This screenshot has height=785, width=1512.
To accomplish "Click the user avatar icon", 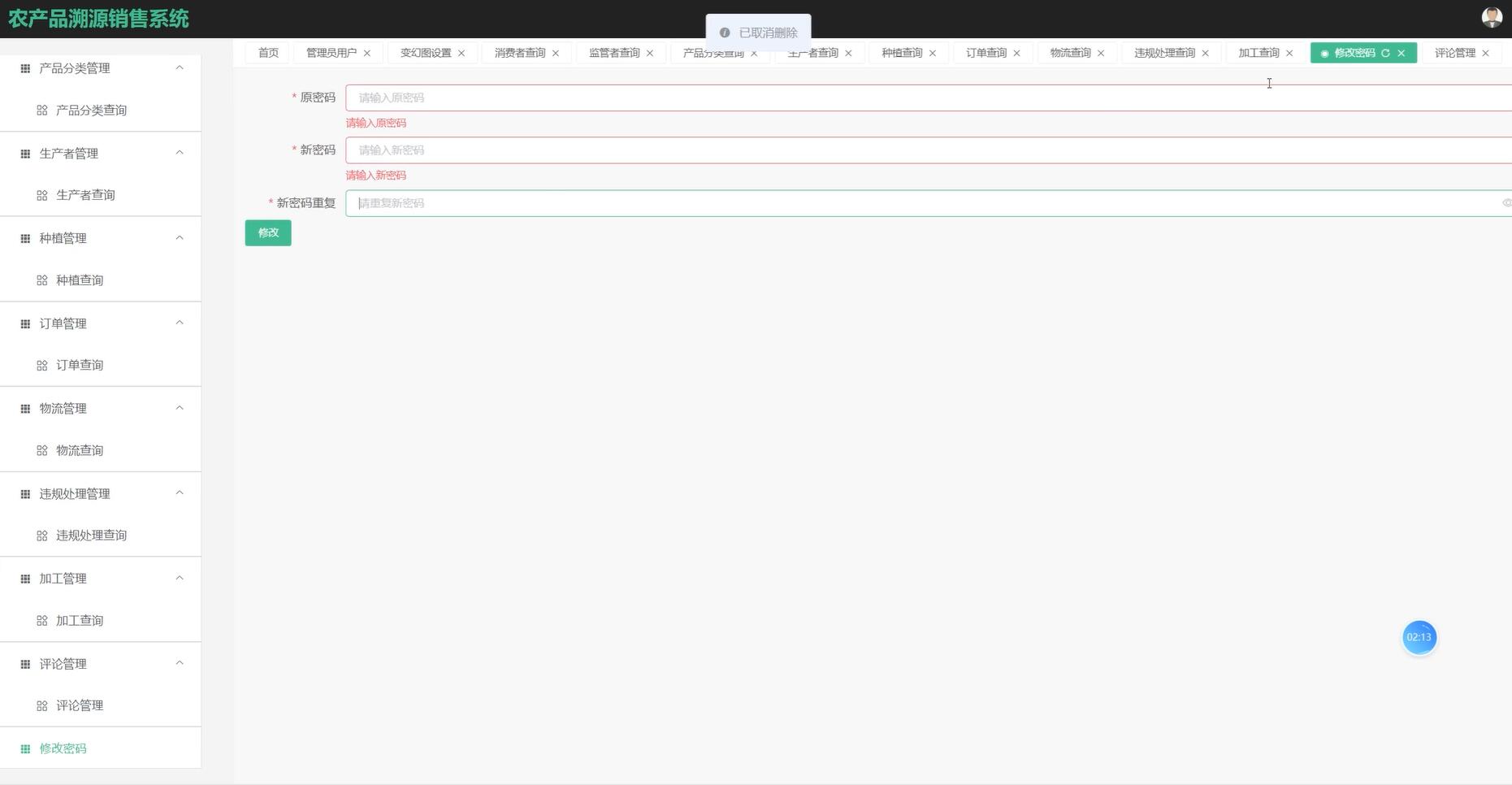I will click(1491, 17).
